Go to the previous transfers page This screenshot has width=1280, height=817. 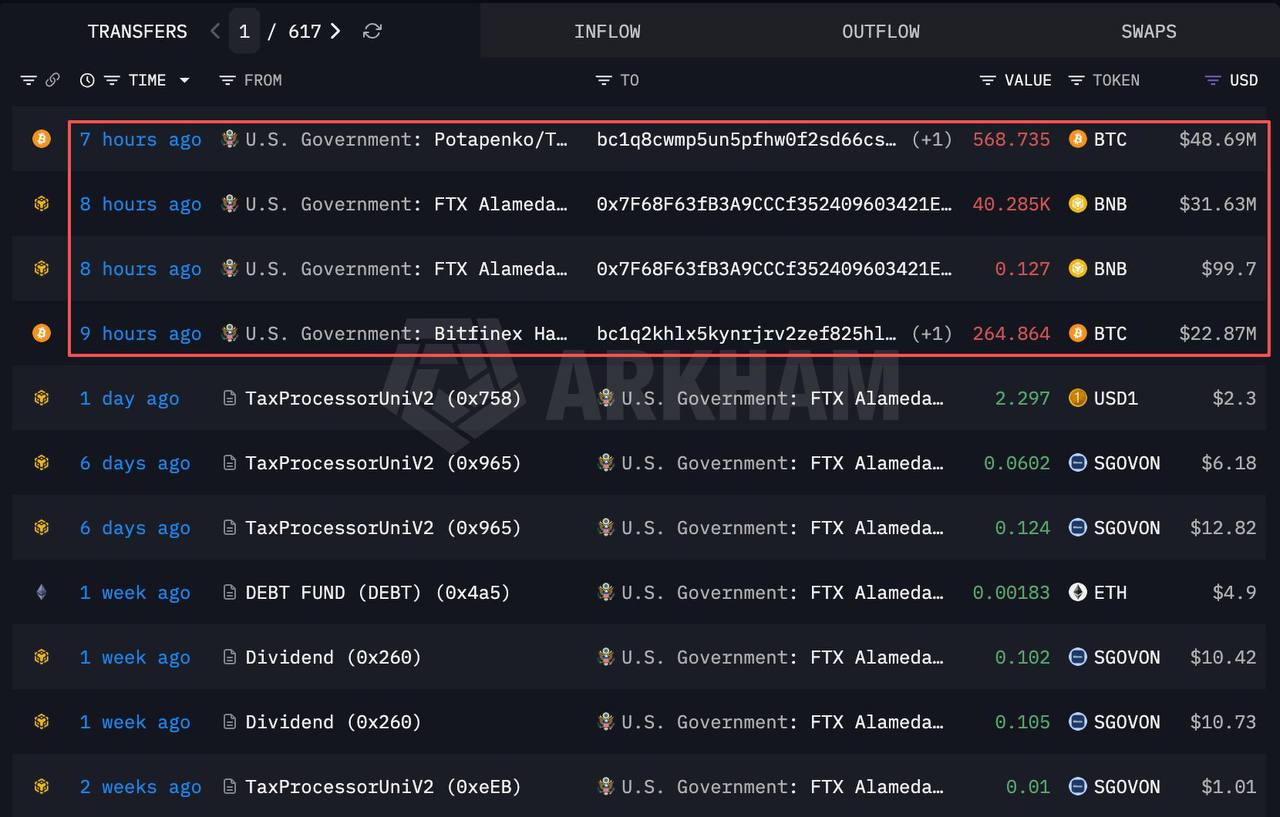(x=215, y=31)
